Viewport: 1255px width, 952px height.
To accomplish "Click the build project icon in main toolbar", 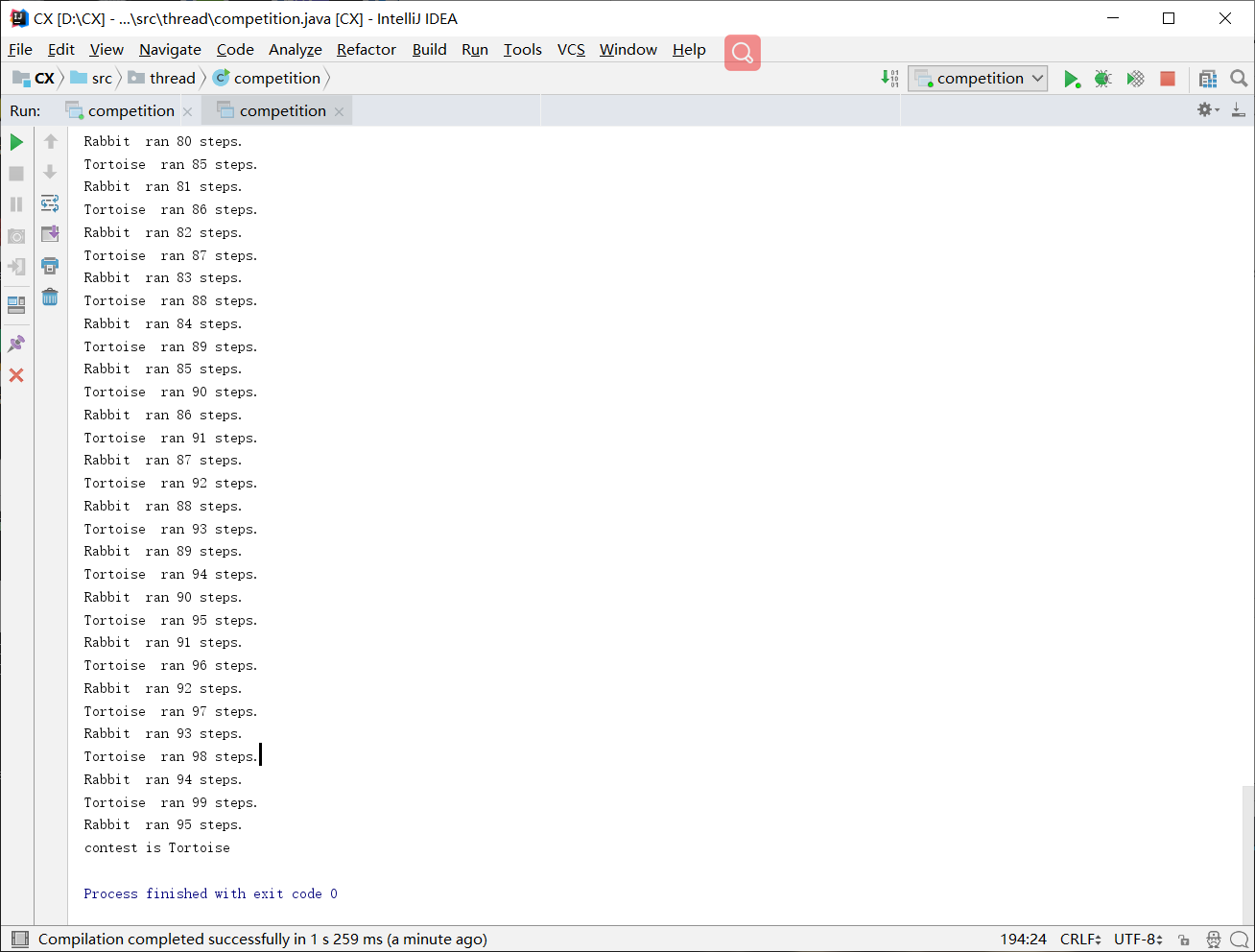I will (x=889, y=79).
